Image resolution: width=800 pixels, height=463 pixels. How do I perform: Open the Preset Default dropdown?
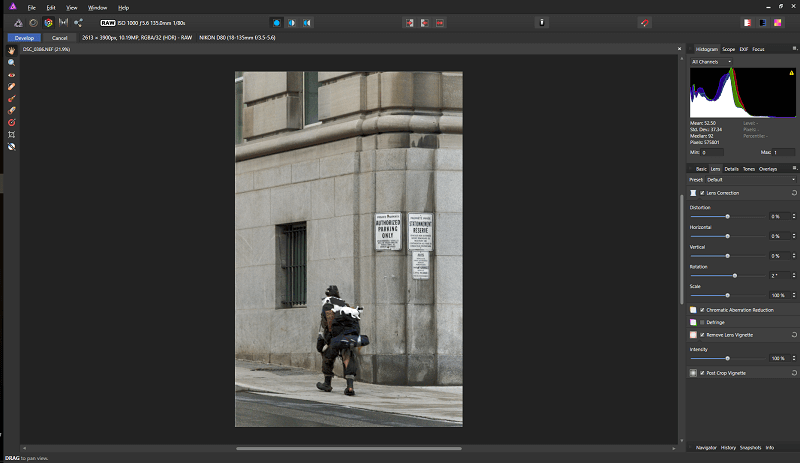(x=750, y=180)
